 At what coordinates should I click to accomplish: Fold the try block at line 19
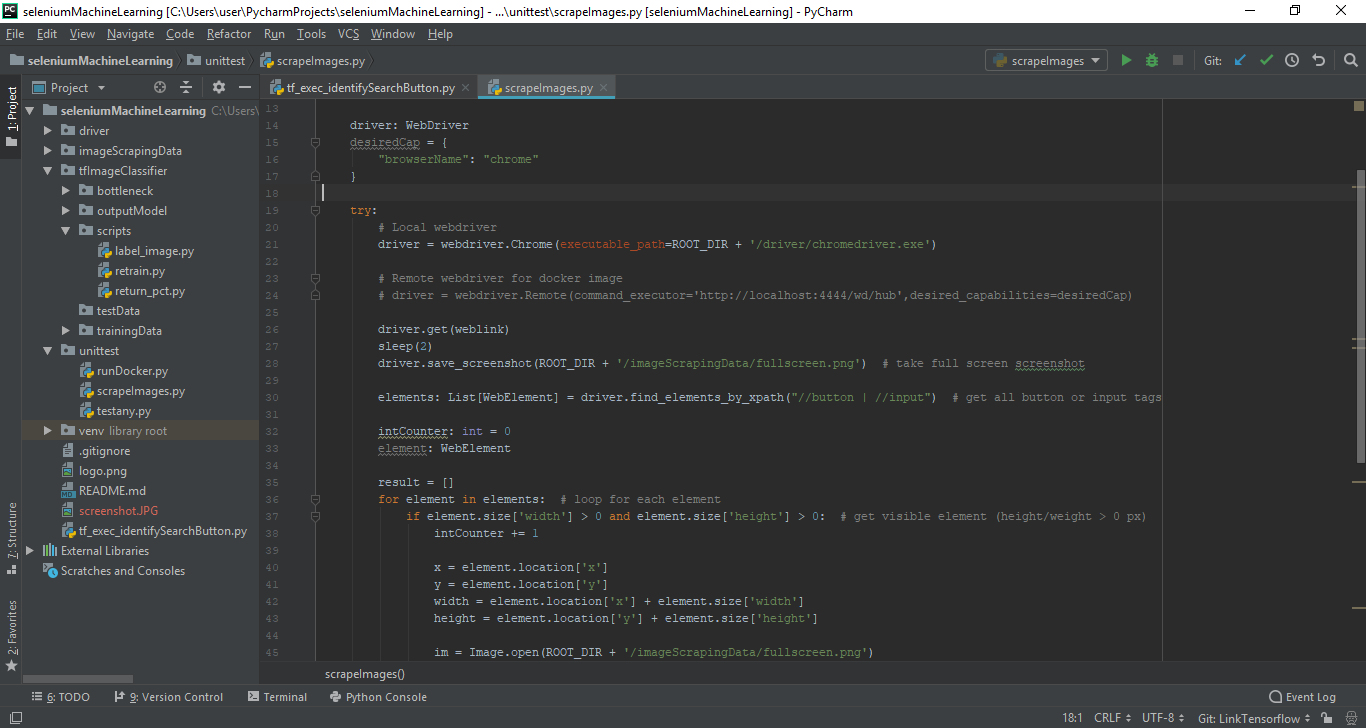[x=315, y=210]
